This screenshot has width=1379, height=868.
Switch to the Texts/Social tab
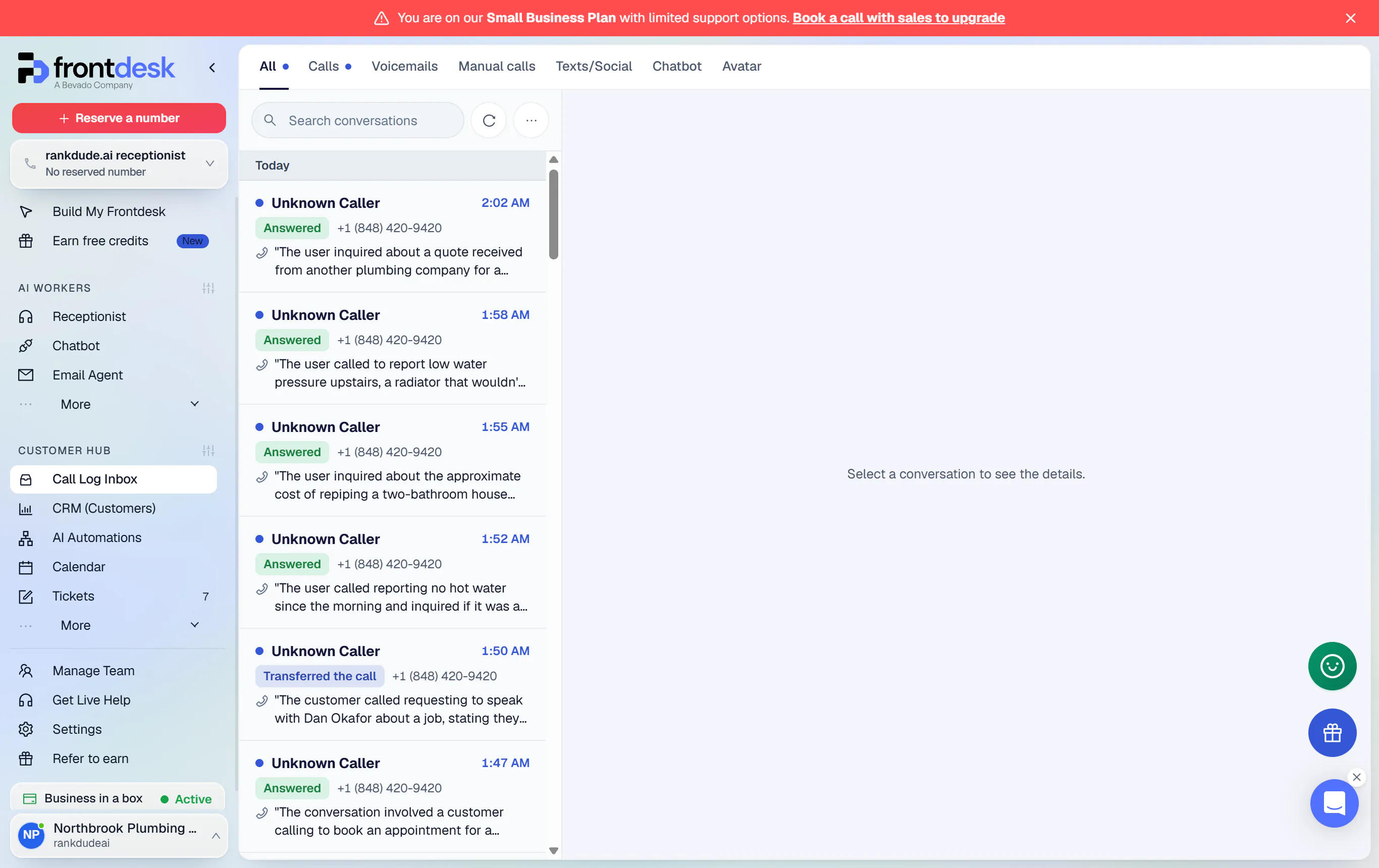click(594, 67)
